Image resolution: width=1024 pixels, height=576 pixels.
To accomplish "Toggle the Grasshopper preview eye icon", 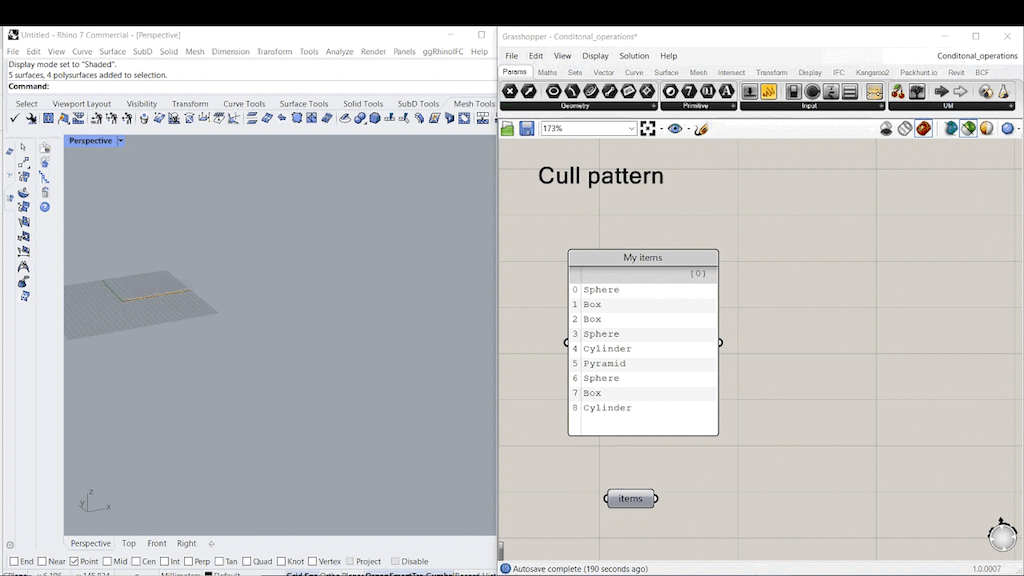I will [675, 129].
